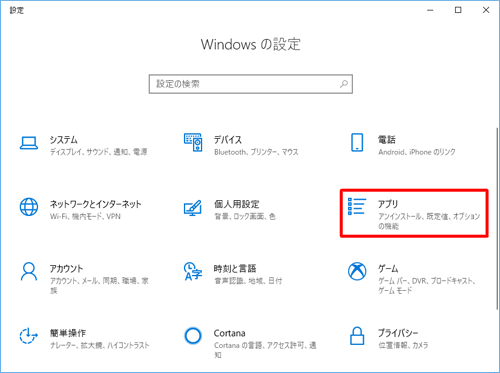Maximize the 設定 window
The image size is (500, 373).
[x=458, y=10]
